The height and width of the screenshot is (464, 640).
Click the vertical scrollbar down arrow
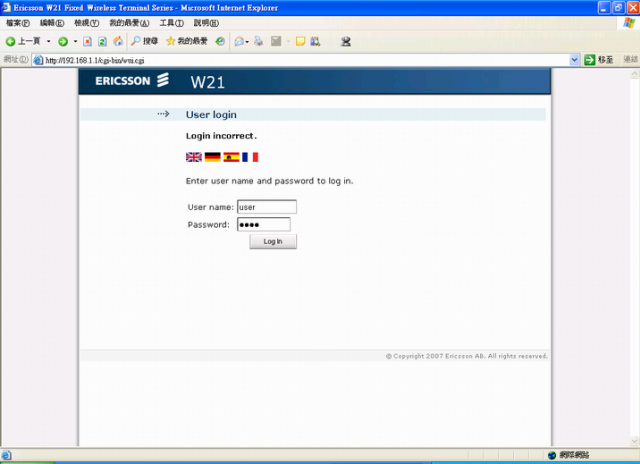[x=635, y=441]
